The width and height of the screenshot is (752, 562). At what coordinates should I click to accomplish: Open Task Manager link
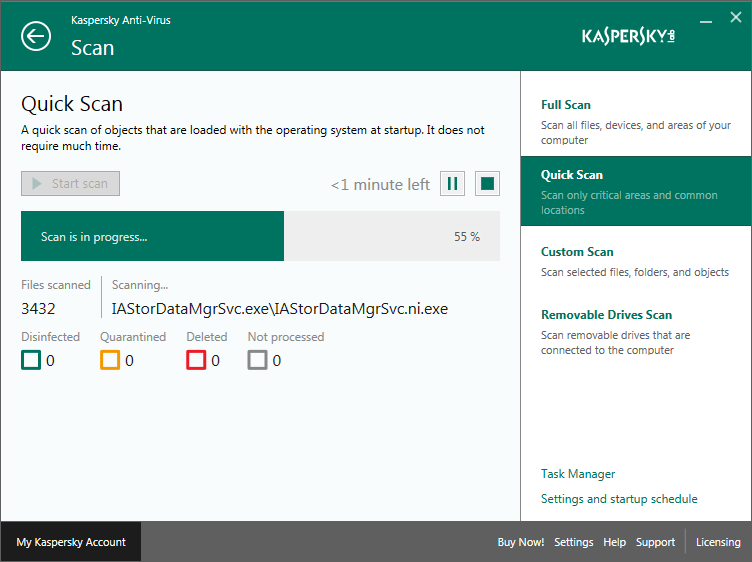(578, 474)
